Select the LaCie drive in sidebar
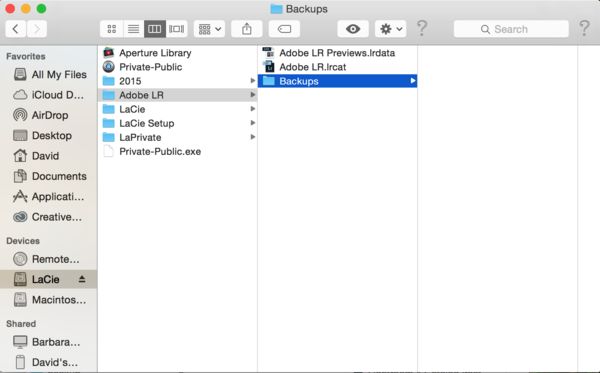The width and height of the screenshot is (600, 373). coord(49,279)
